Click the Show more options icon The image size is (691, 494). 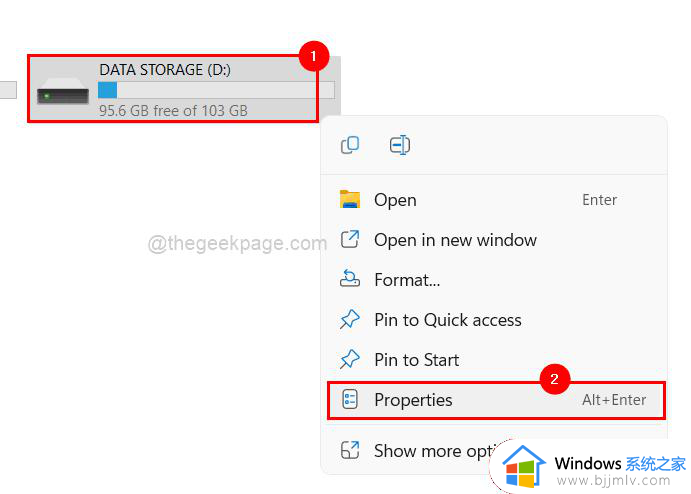coord(350,450)
